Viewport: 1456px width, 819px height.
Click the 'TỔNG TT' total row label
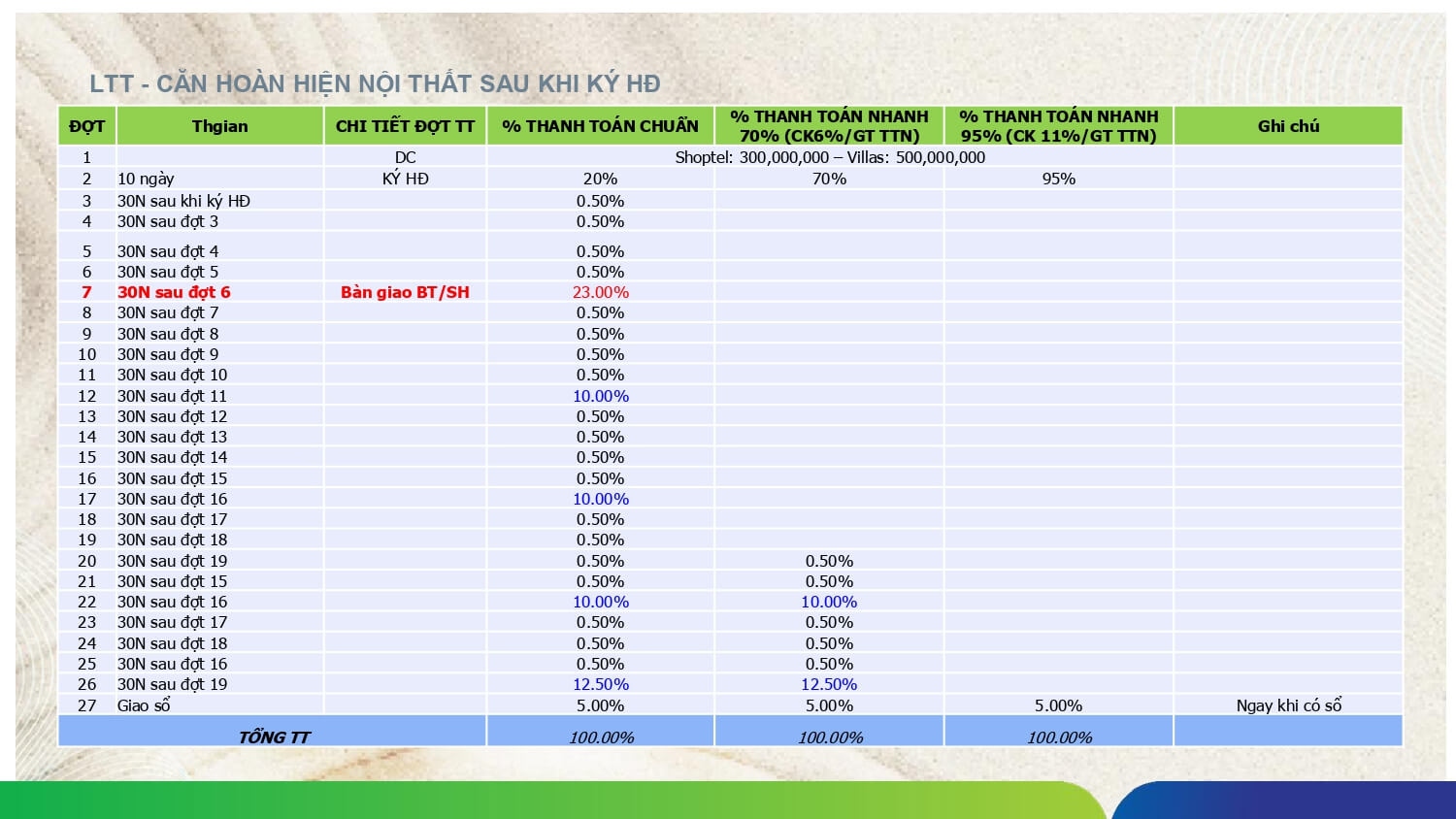[x=273, y=737]
